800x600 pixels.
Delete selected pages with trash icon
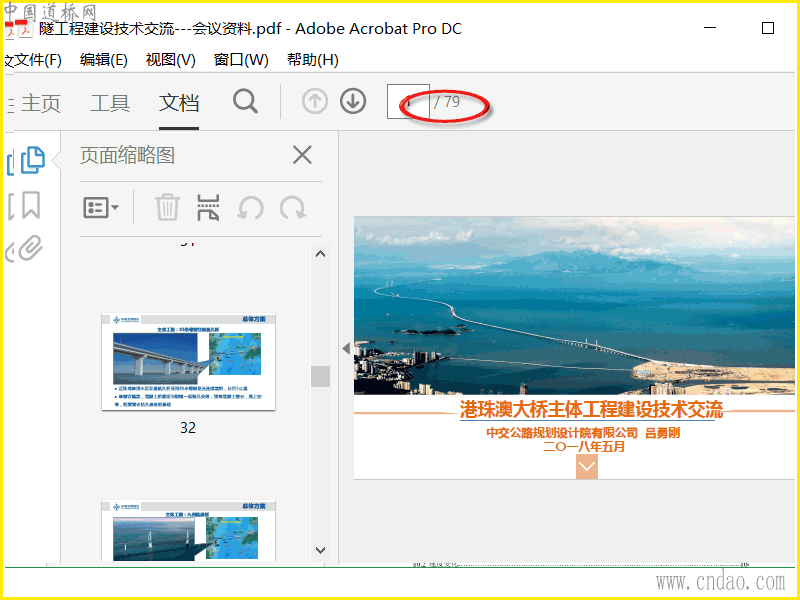[x=167, y=208]
